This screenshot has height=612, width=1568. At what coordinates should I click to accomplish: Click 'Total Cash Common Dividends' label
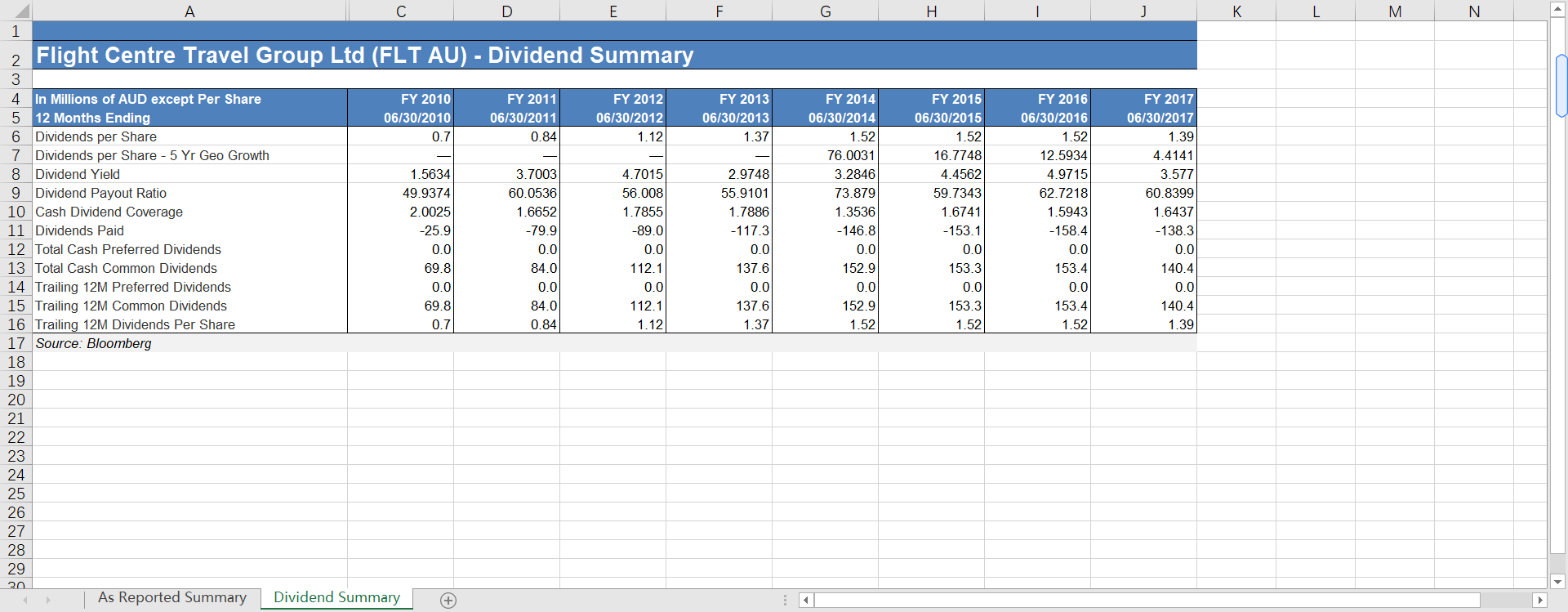(189, 268)
